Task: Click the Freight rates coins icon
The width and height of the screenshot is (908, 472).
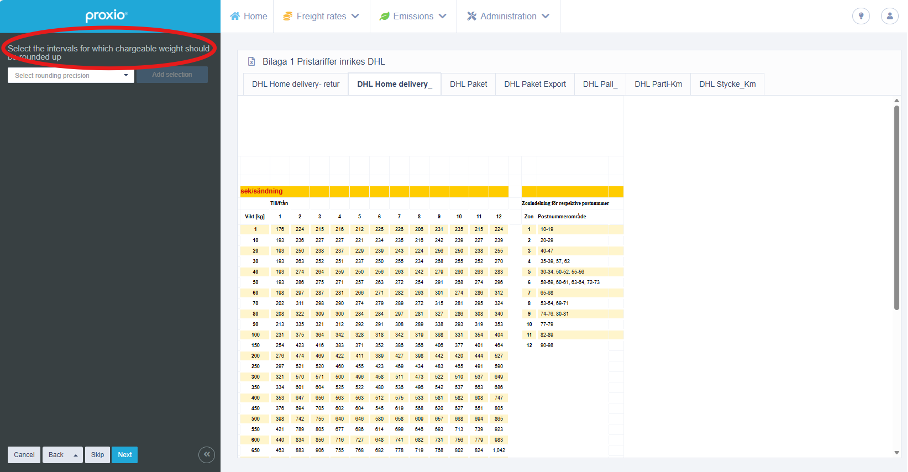Action: 287,16
